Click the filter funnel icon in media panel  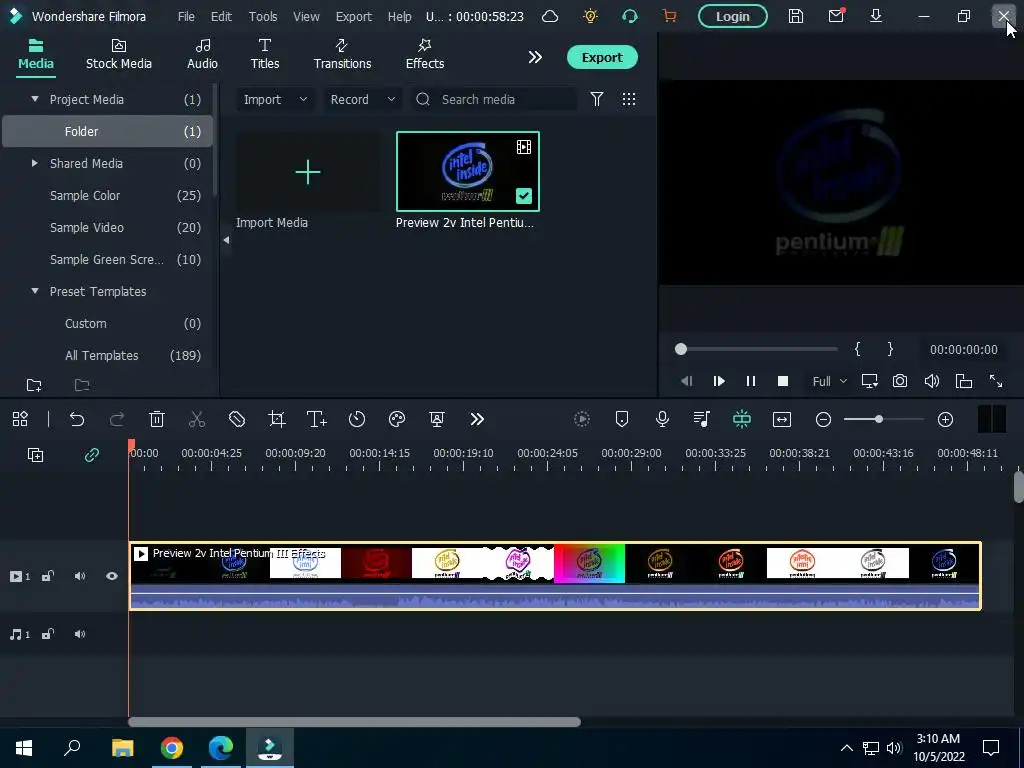[596, 99]
